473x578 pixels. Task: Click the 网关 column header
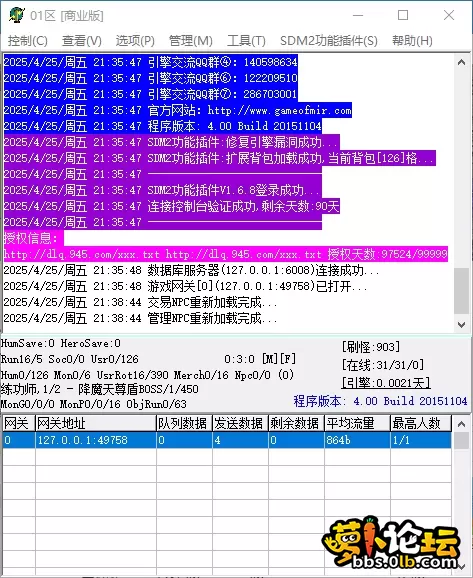point(19,423)
